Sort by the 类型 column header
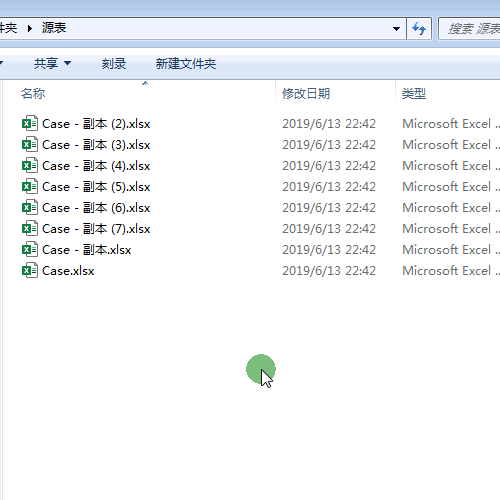500x500 pixels. click(x=414, y=94)
